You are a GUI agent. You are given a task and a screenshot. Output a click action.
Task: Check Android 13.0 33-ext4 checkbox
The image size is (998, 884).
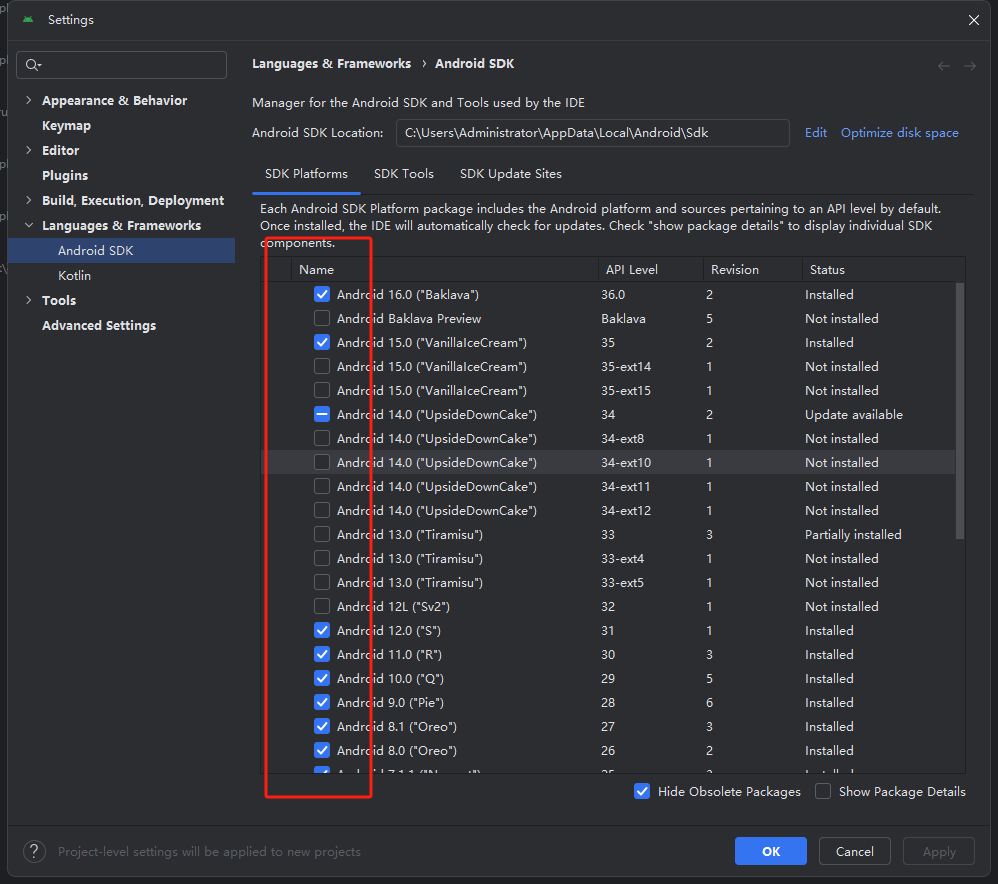pos(322,558)
